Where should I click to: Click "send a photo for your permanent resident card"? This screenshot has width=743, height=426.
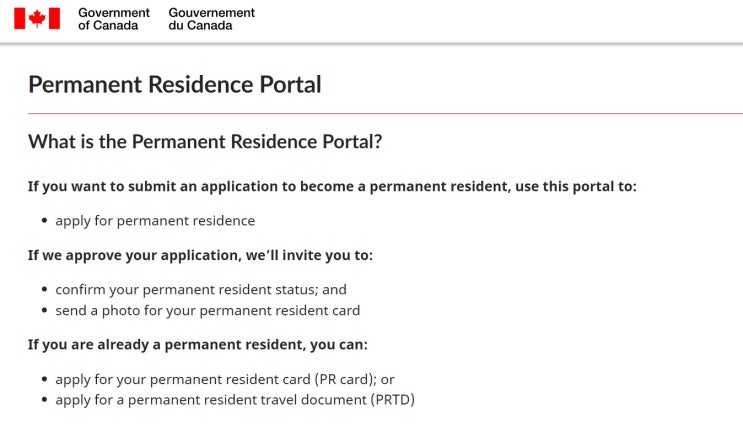point(207,310)
